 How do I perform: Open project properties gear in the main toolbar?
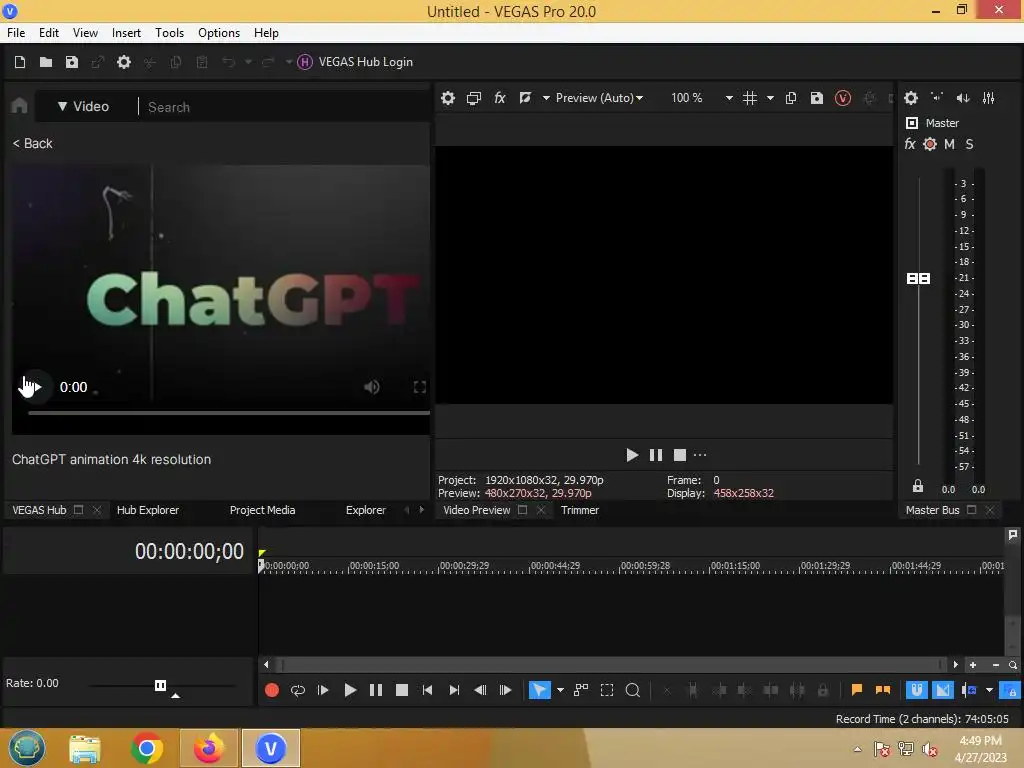(x=124, y=62)
